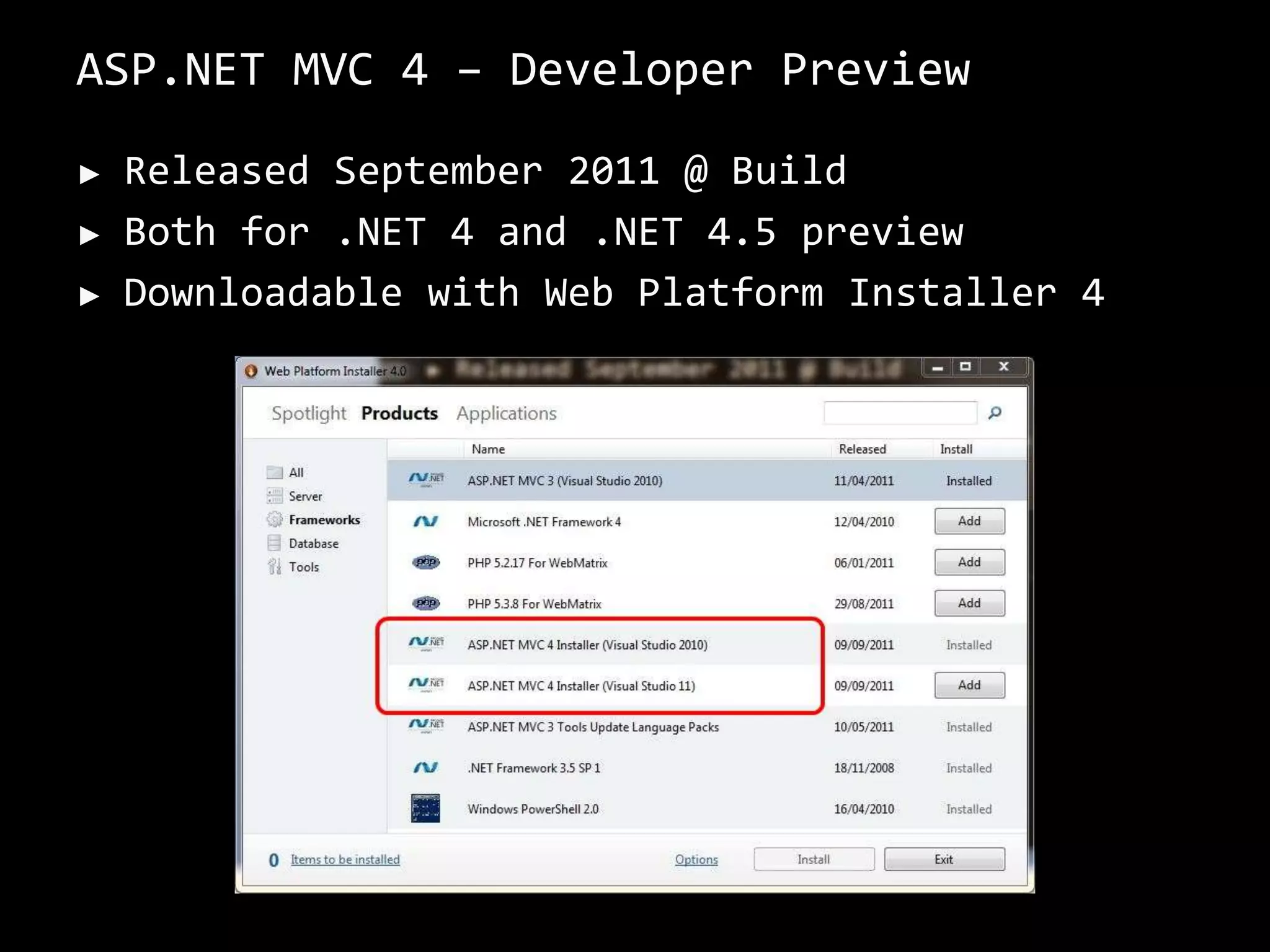Select the All category
1270x952 pixels.
pos(296,472)
